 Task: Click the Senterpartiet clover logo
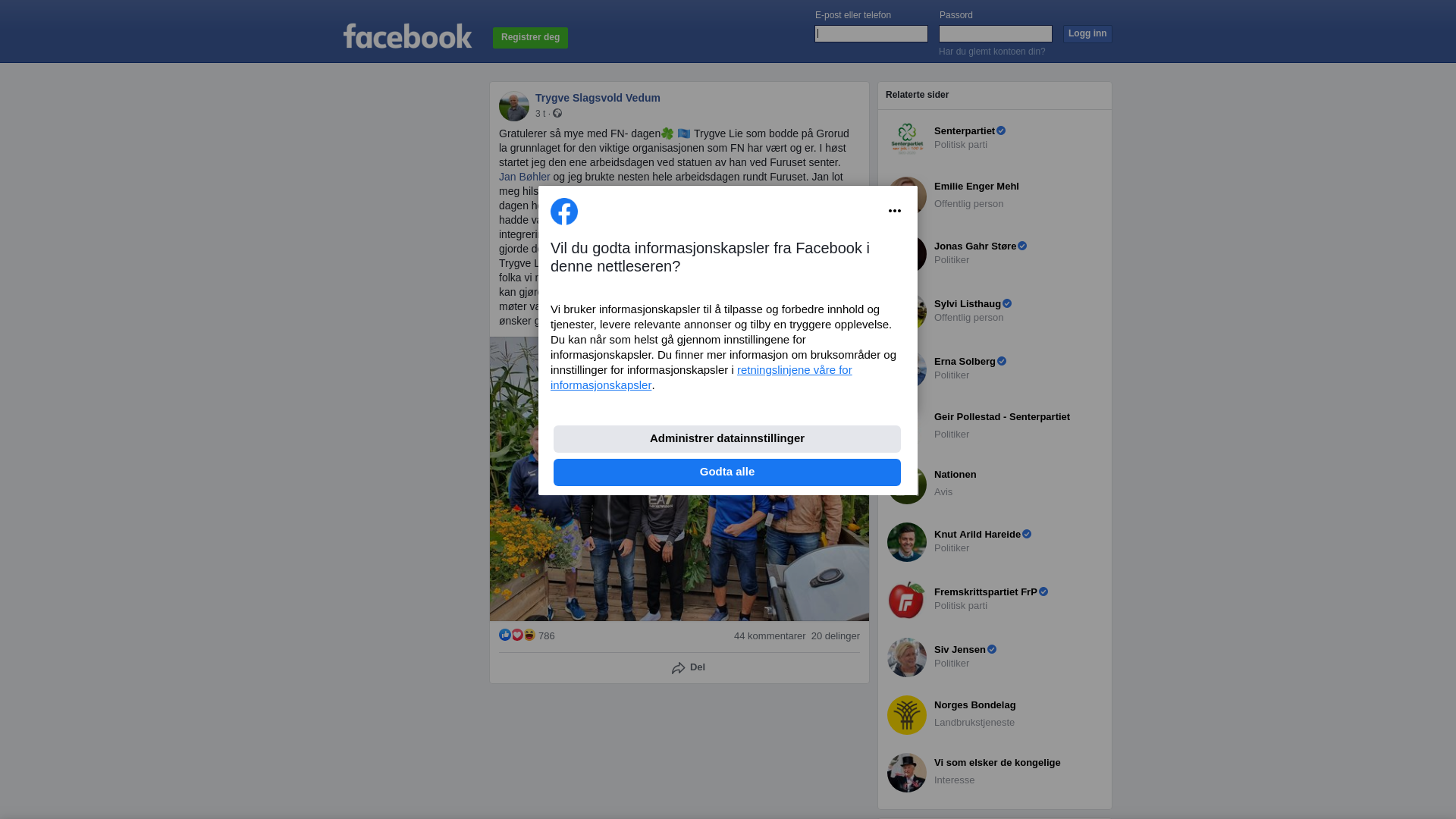907,139
